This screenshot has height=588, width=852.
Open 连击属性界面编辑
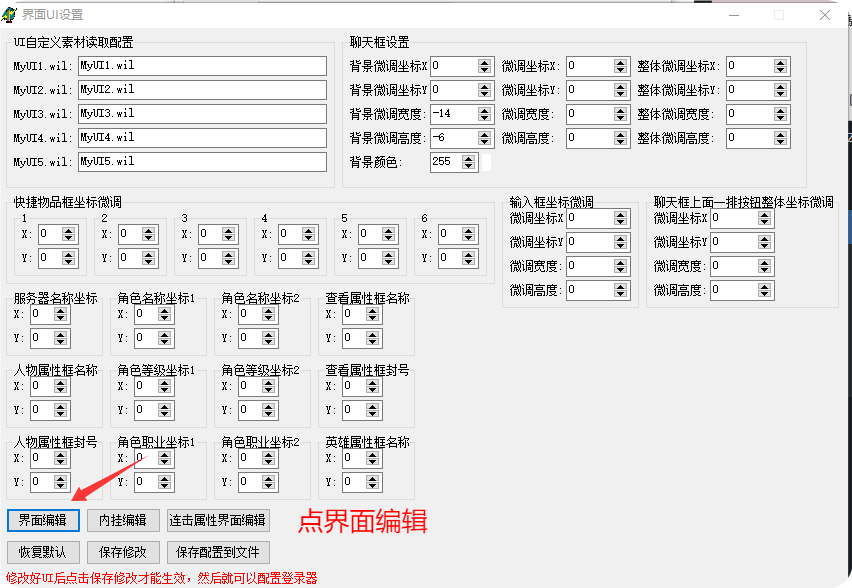[218, 520]
